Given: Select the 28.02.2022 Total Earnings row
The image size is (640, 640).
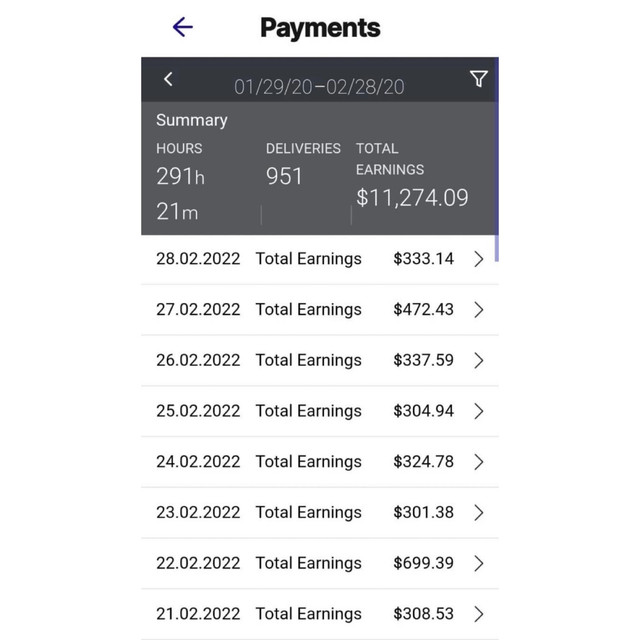Looking at the screenshot, I should pyautogui.click(x=308, y=259).
